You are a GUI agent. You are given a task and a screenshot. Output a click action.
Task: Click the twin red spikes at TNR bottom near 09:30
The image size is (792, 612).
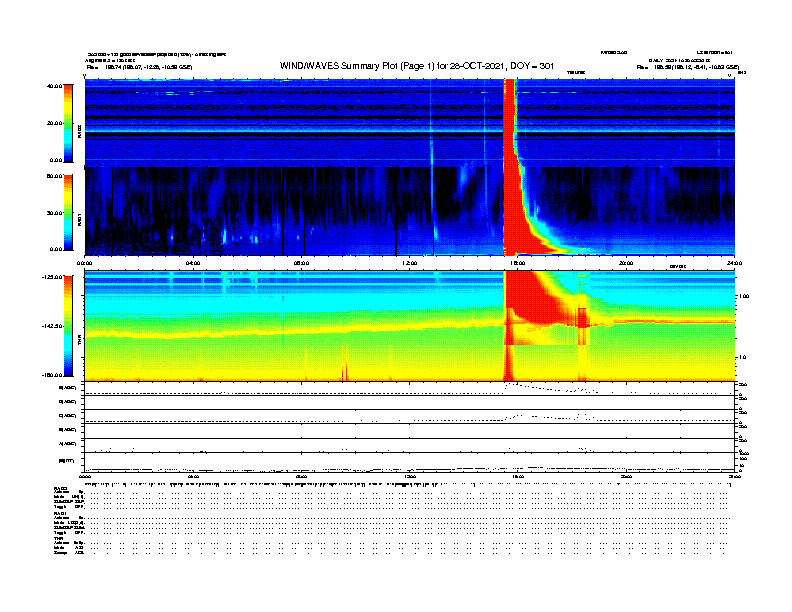(345, 371)
